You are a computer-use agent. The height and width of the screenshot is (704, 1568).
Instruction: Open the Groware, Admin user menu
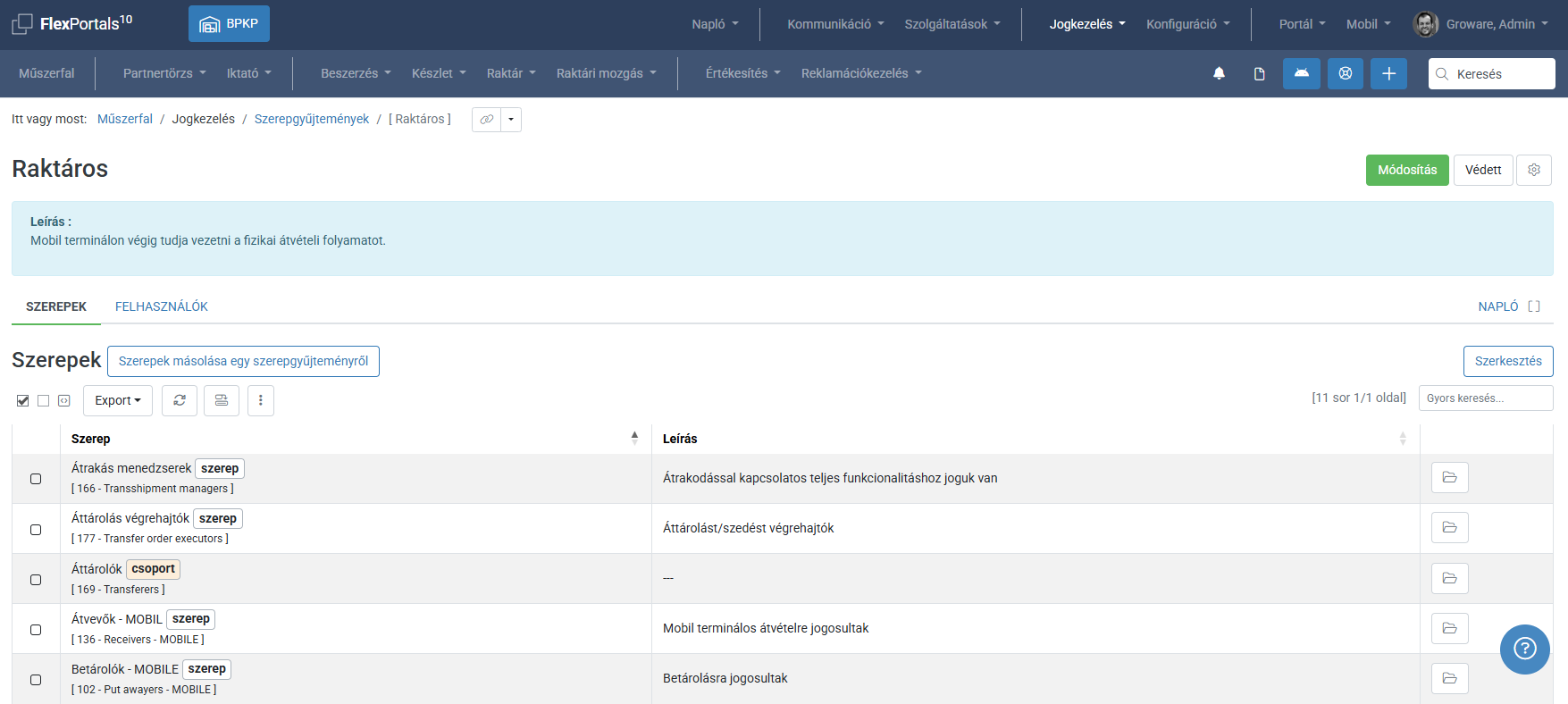(1497, 24)
